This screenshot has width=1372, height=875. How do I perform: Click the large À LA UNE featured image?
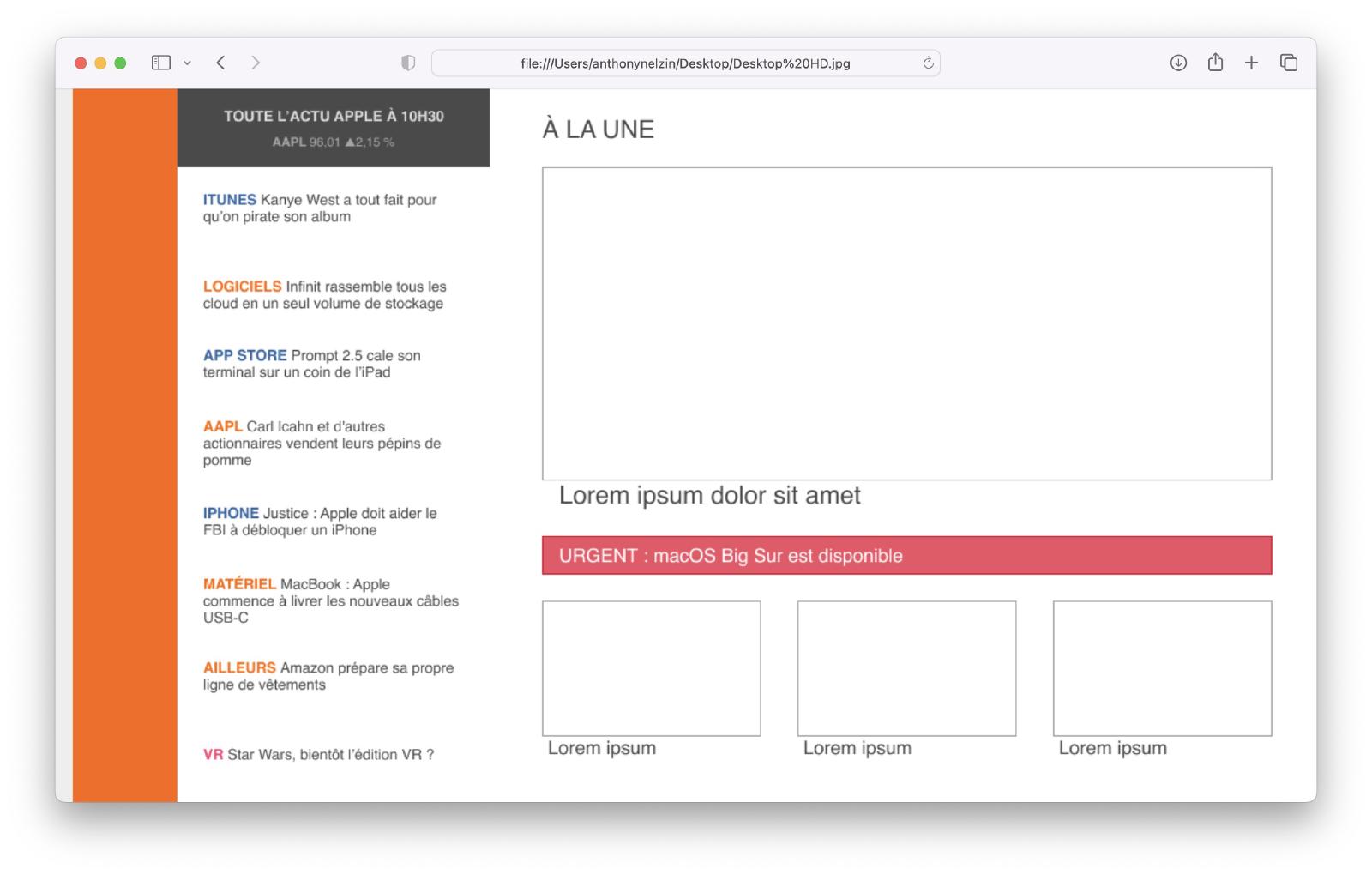coord(906,323)
